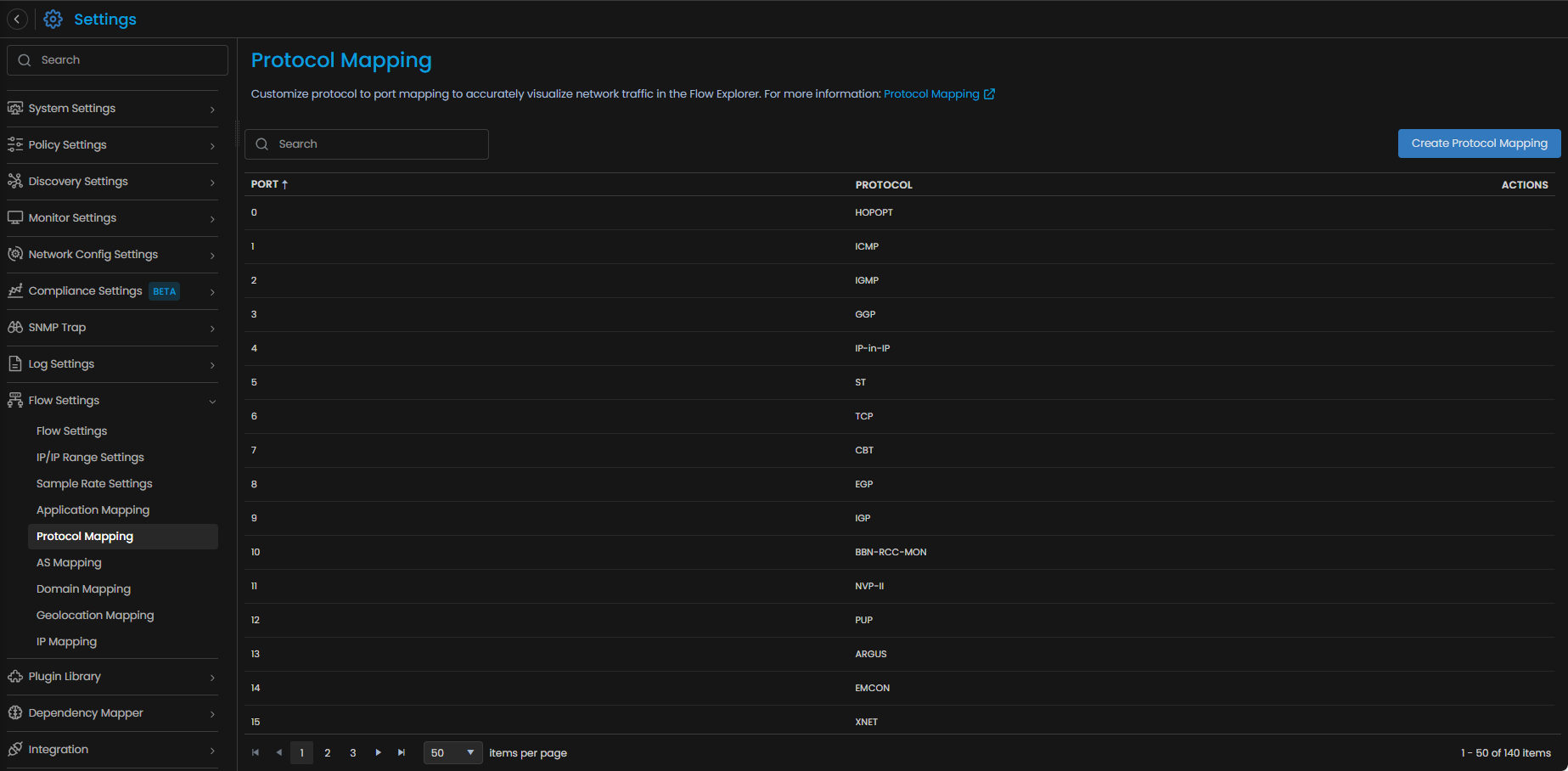Go to page 3
1568x771 pixels.
(x=353, y=752)
